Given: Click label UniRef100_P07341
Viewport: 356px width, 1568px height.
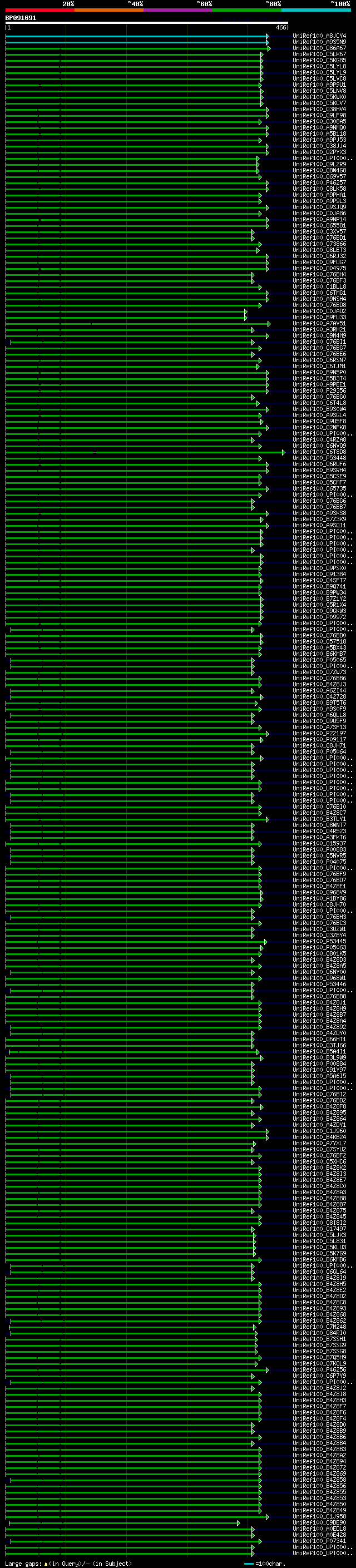Looking at the screenshot, I should point(319,1542).
